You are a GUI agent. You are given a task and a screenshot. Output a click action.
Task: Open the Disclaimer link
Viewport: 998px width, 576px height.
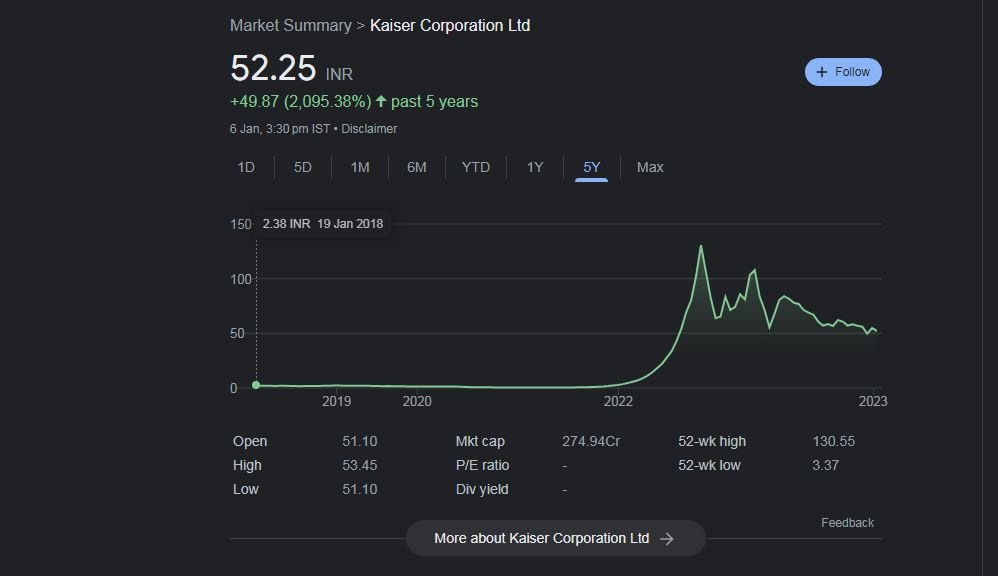pos(369,129)
